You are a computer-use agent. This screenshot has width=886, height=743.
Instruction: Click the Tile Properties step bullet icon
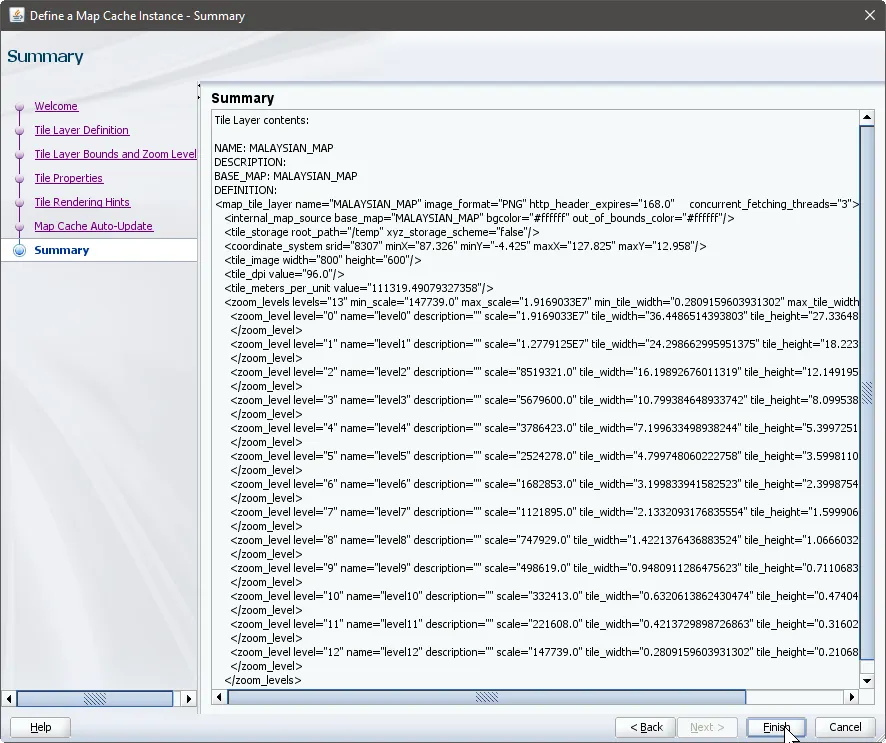(19, 178)
